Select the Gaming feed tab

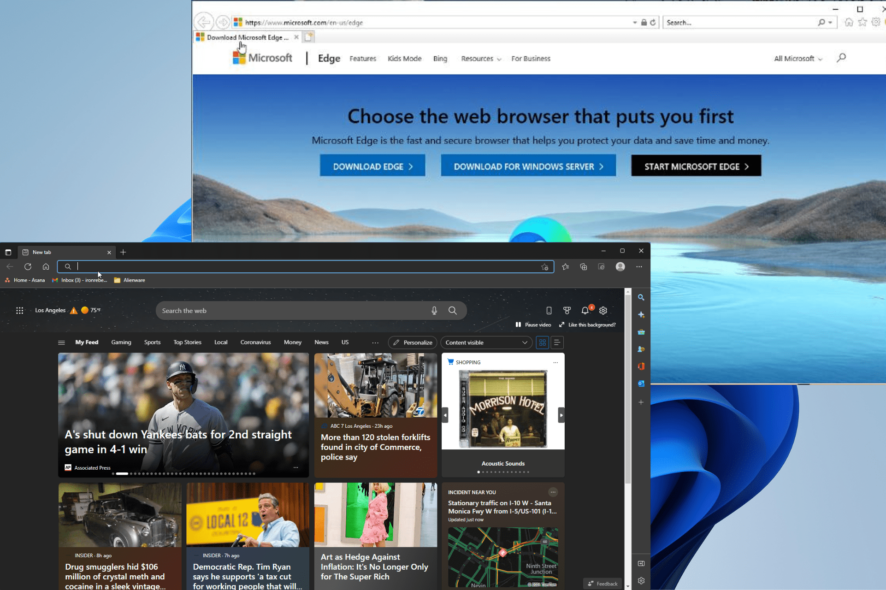[x=121, y=342]
